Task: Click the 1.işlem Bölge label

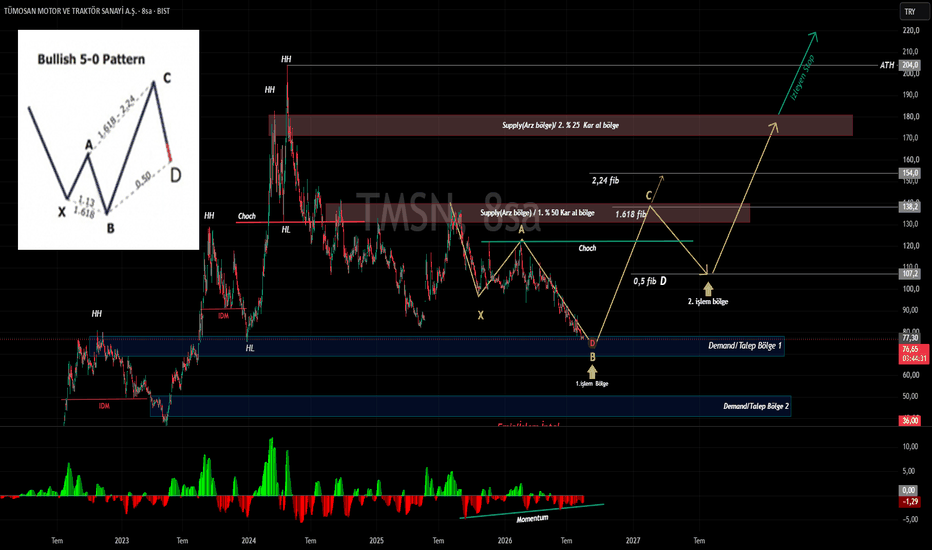Action: point(592,384)
